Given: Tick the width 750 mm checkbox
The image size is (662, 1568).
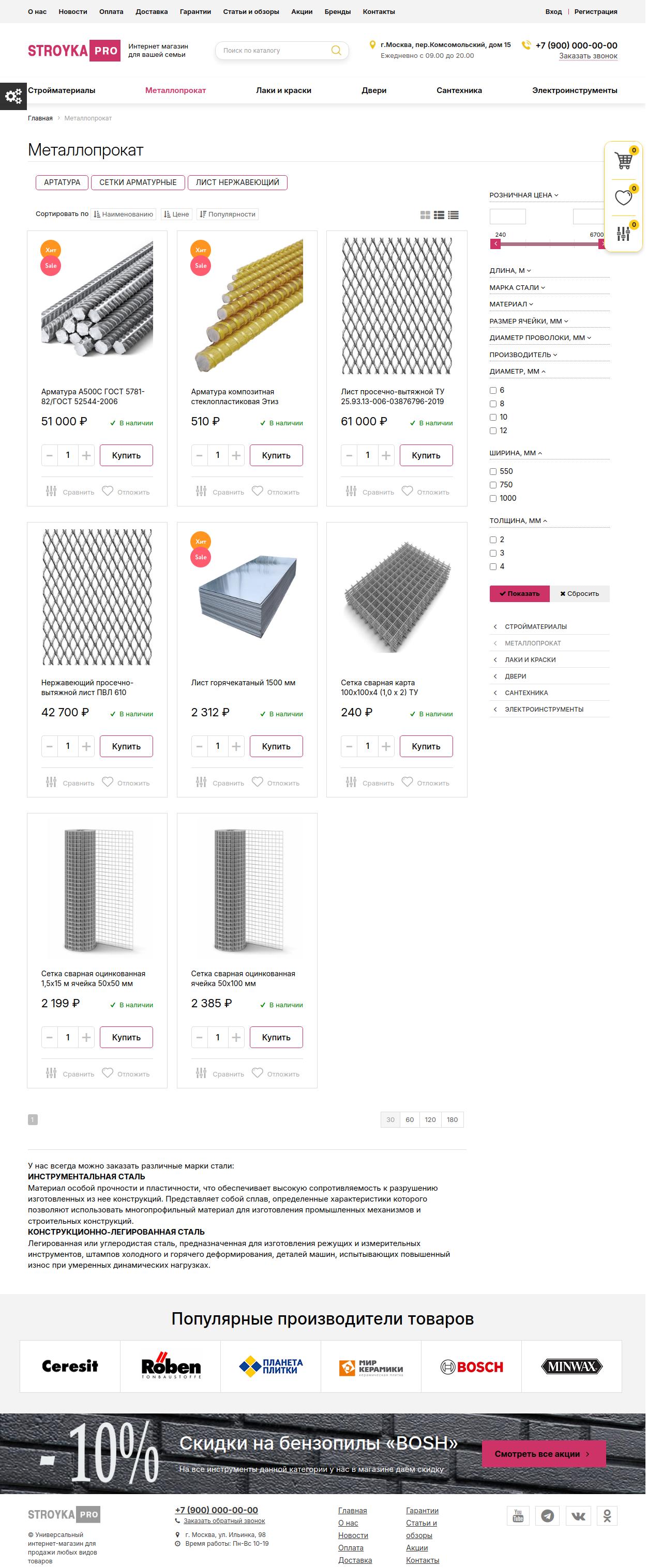Looking at the screenshot, I should point(493,485).
